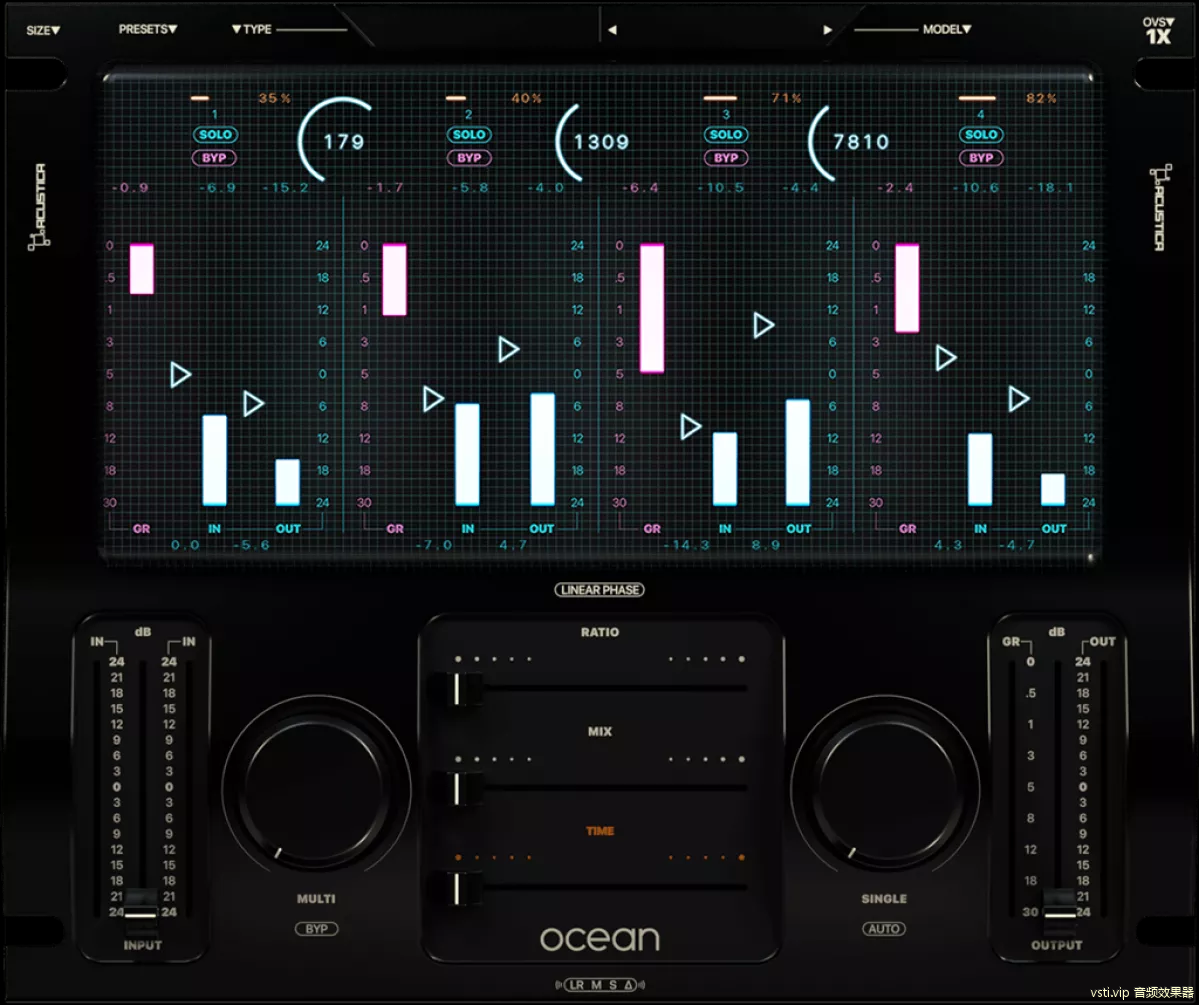Bypass band 3 with BYP

pyautogui.click(x=726, y=158)
